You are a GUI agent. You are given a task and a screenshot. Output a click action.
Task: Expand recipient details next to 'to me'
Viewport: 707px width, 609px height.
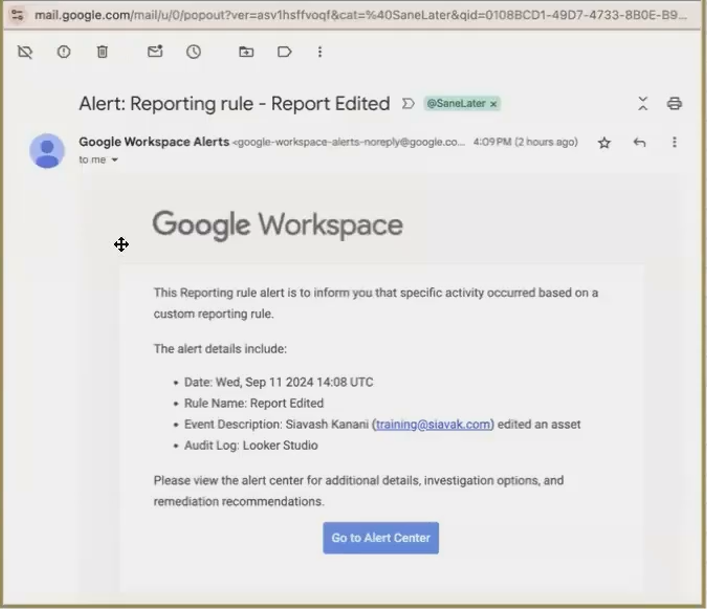pos(115,160)
